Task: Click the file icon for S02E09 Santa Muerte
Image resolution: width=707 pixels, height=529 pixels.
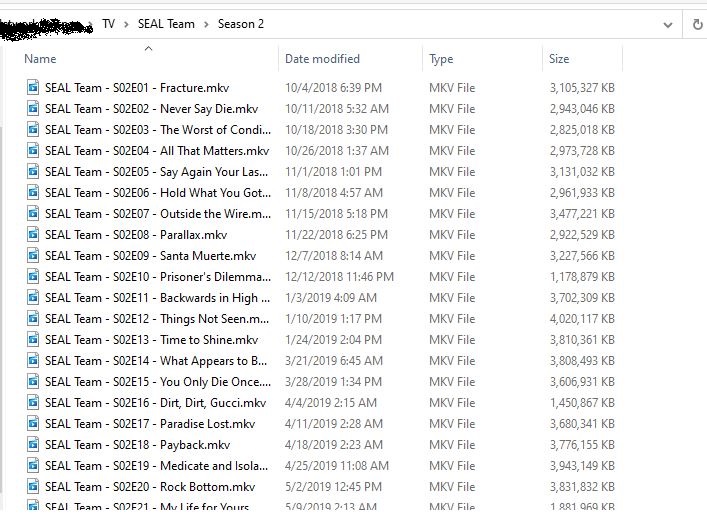Action: point(33,255)
